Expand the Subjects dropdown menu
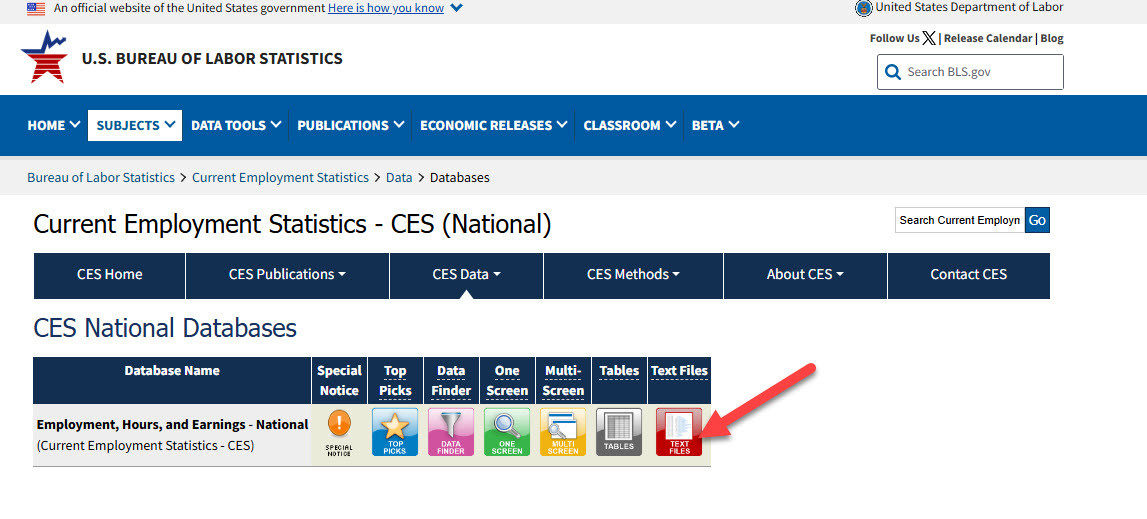Image resolution: width=1147 pixels, height=519 pixels. coord(135,125)
